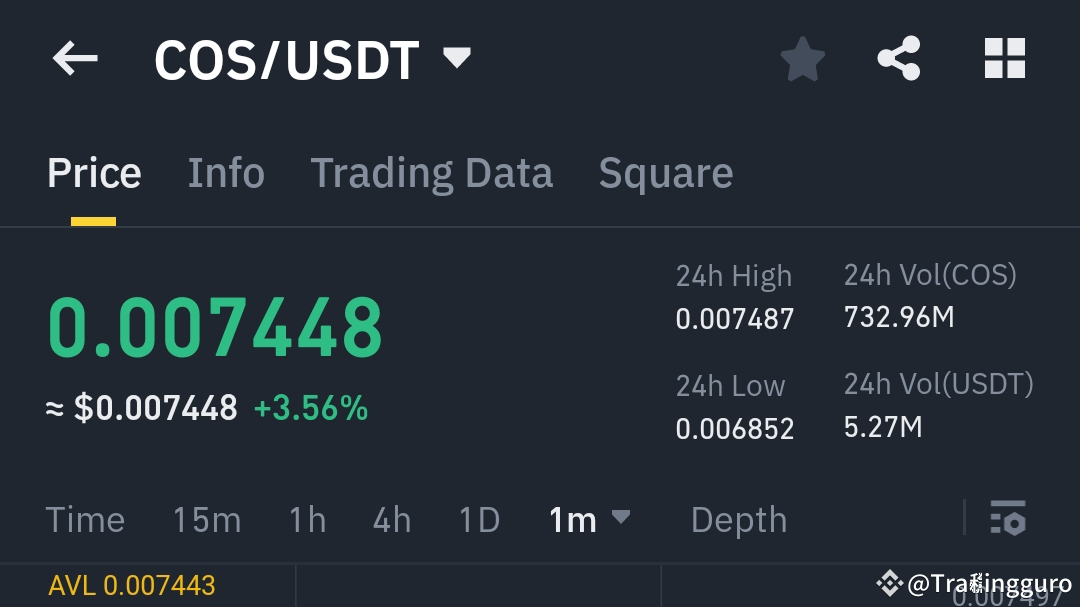Click the back arrow to leave the pair

pos(74,58)
